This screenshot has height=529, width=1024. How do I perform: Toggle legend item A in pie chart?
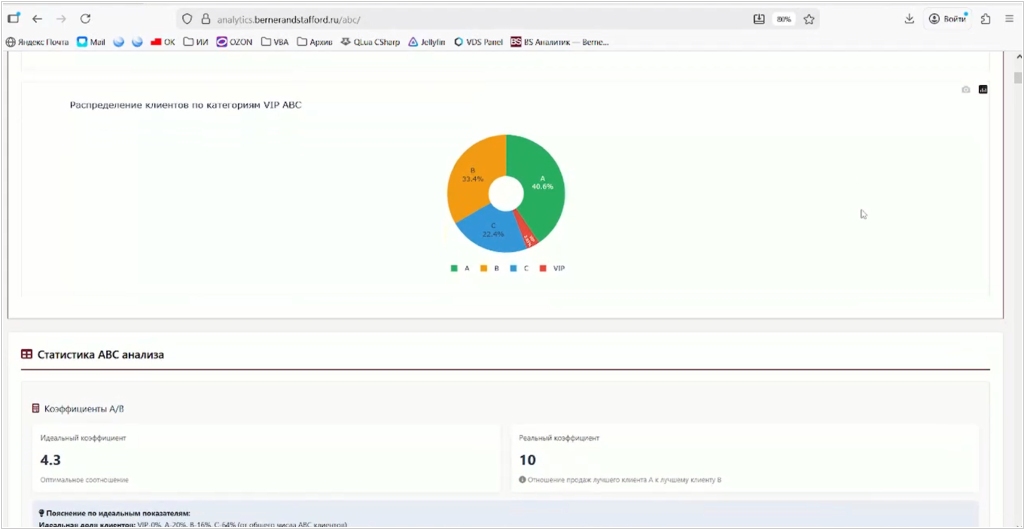460,268
